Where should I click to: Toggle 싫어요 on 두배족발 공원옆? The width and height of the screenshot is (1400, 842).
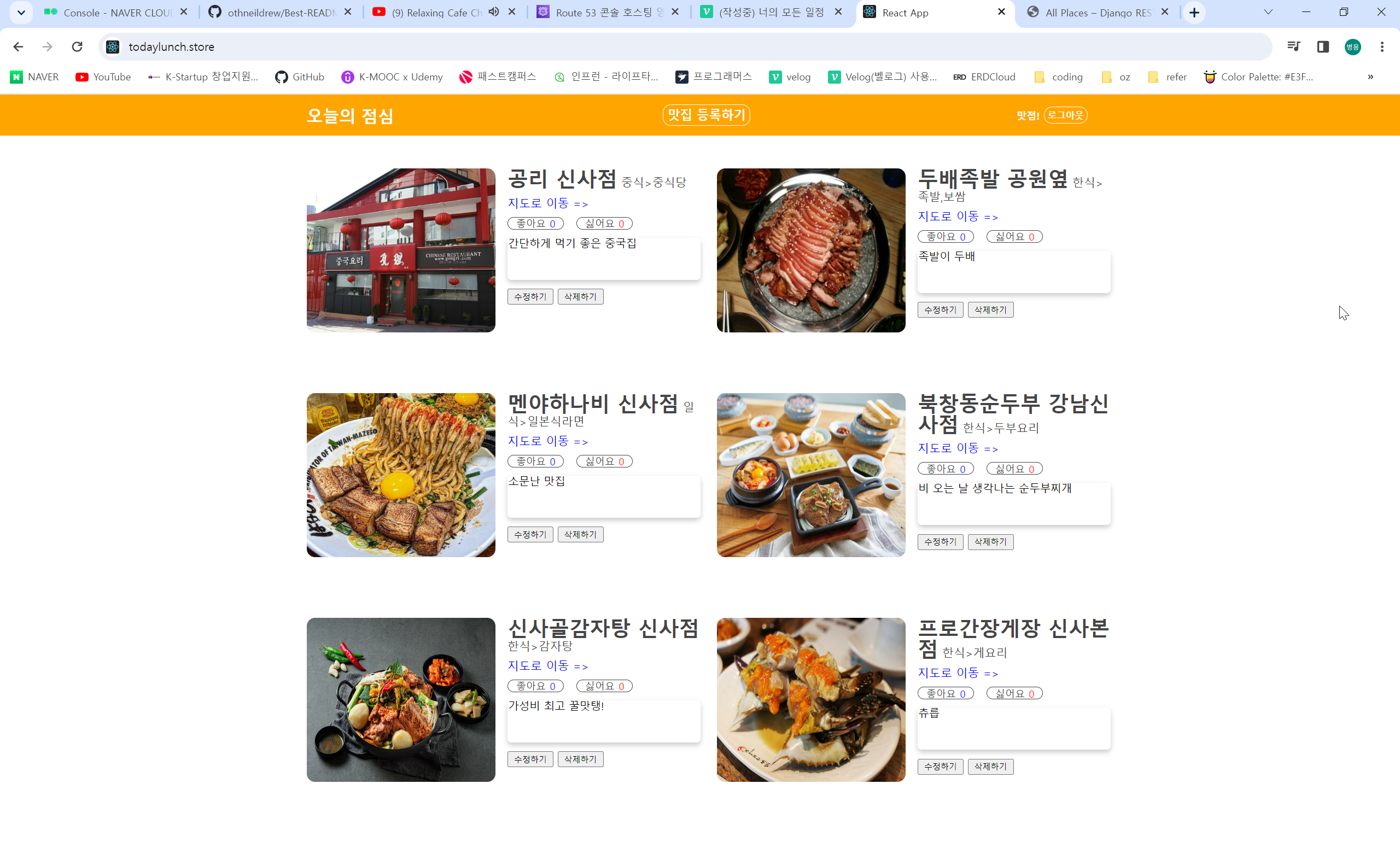[1014, 237]
